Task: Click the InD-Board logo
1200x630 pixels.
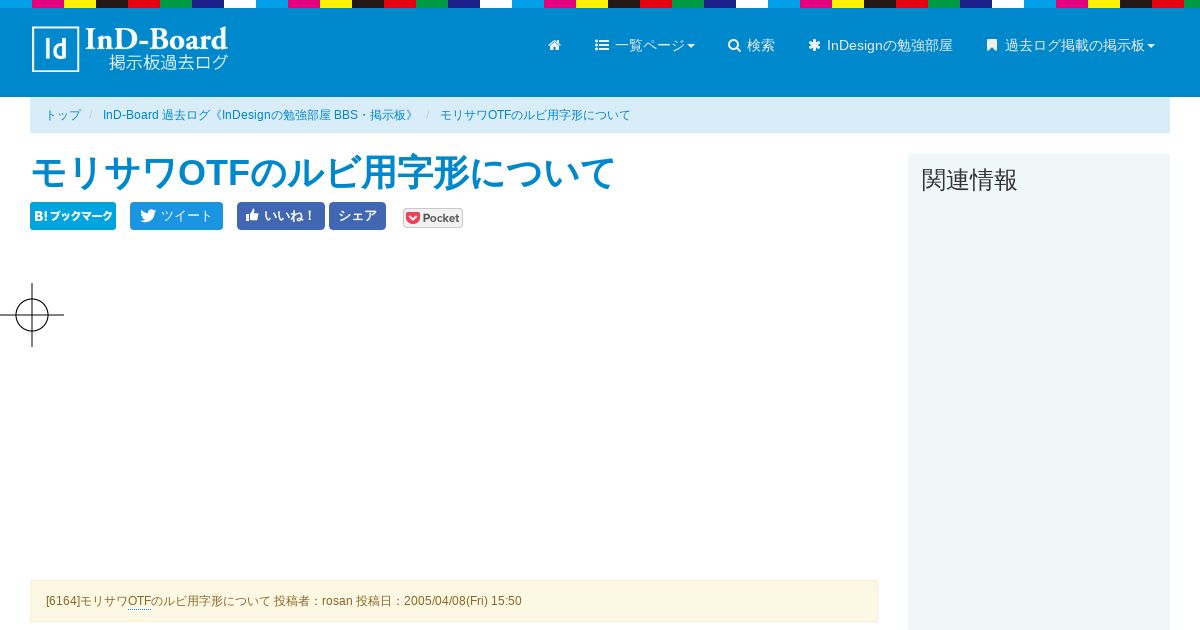Action: click(130, 49)
